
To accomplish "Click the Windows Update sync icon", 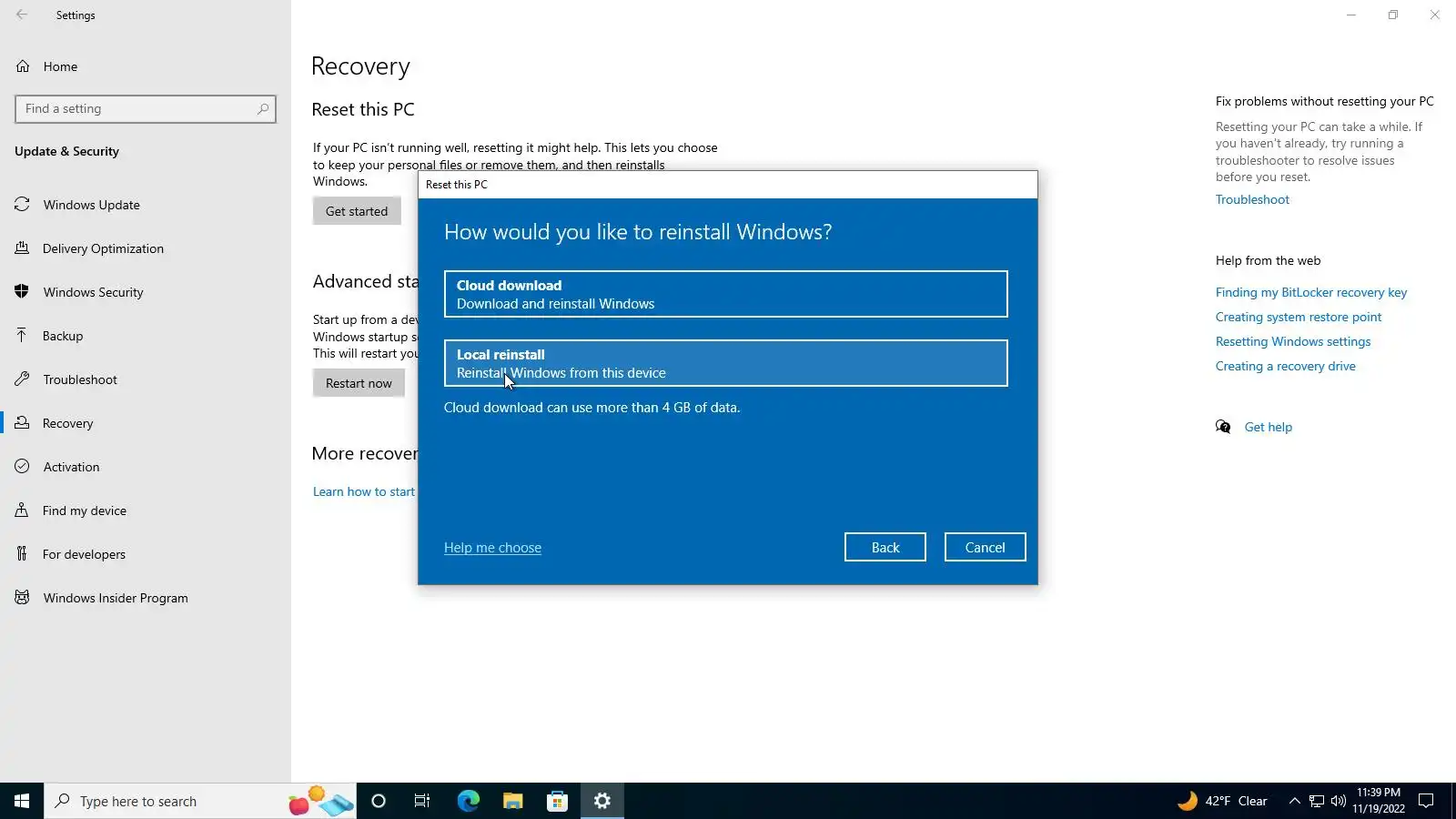I will pyautogui.click(x=22, y=205).
